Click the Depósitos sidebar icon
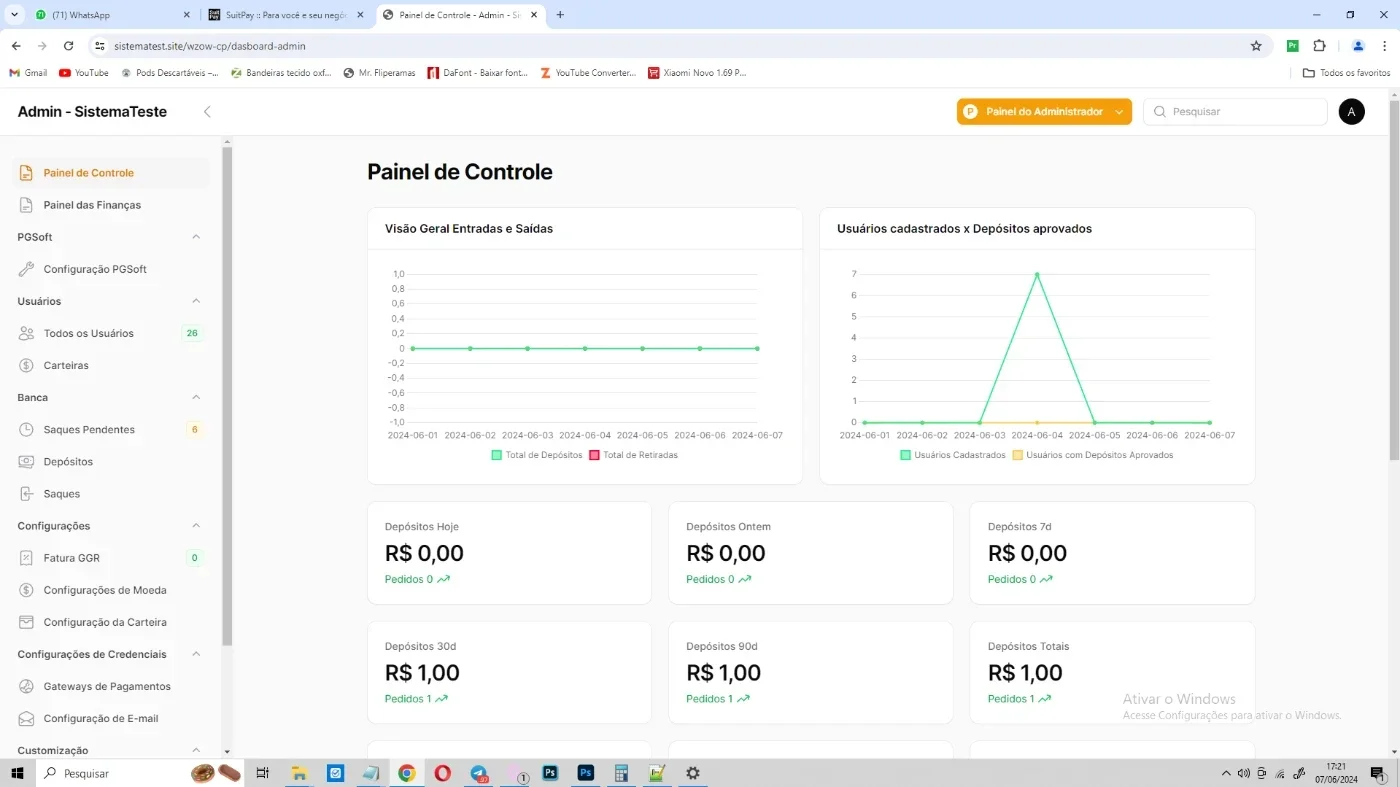 click(27, 461)
